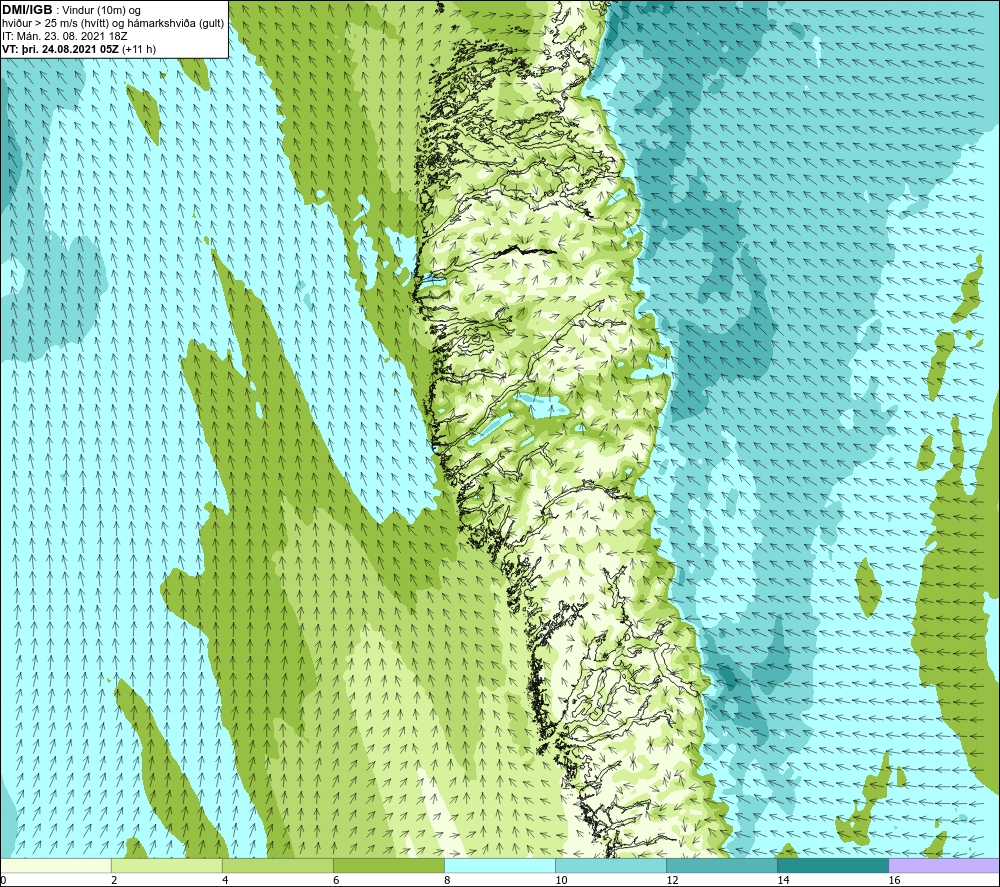Click the dark teal 14–16 m/s legend swatch
The width and height of the screenshot is (1000, 887).
[832, 865]
